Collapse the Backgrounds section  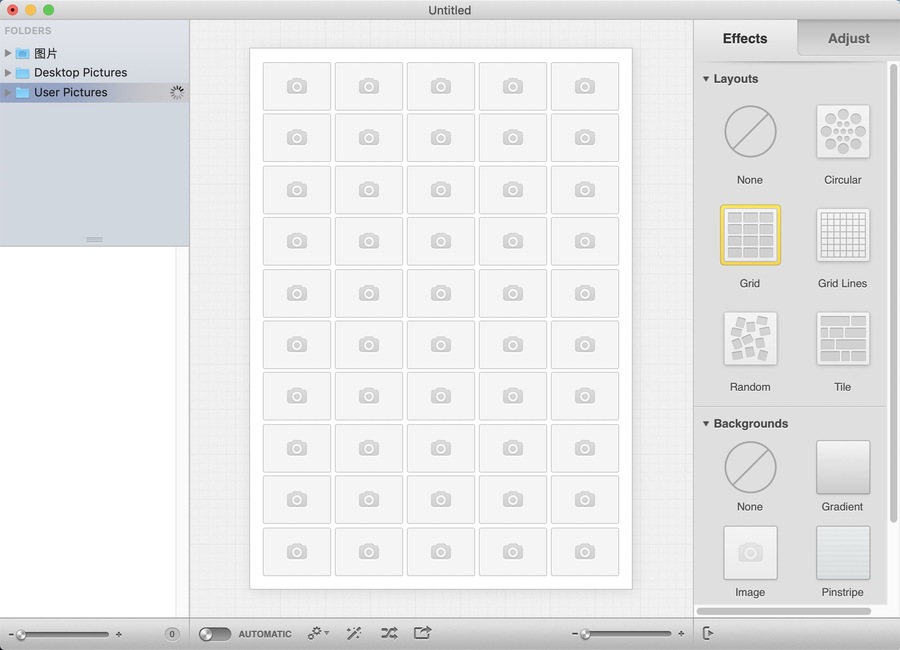(x=706, y=424)
